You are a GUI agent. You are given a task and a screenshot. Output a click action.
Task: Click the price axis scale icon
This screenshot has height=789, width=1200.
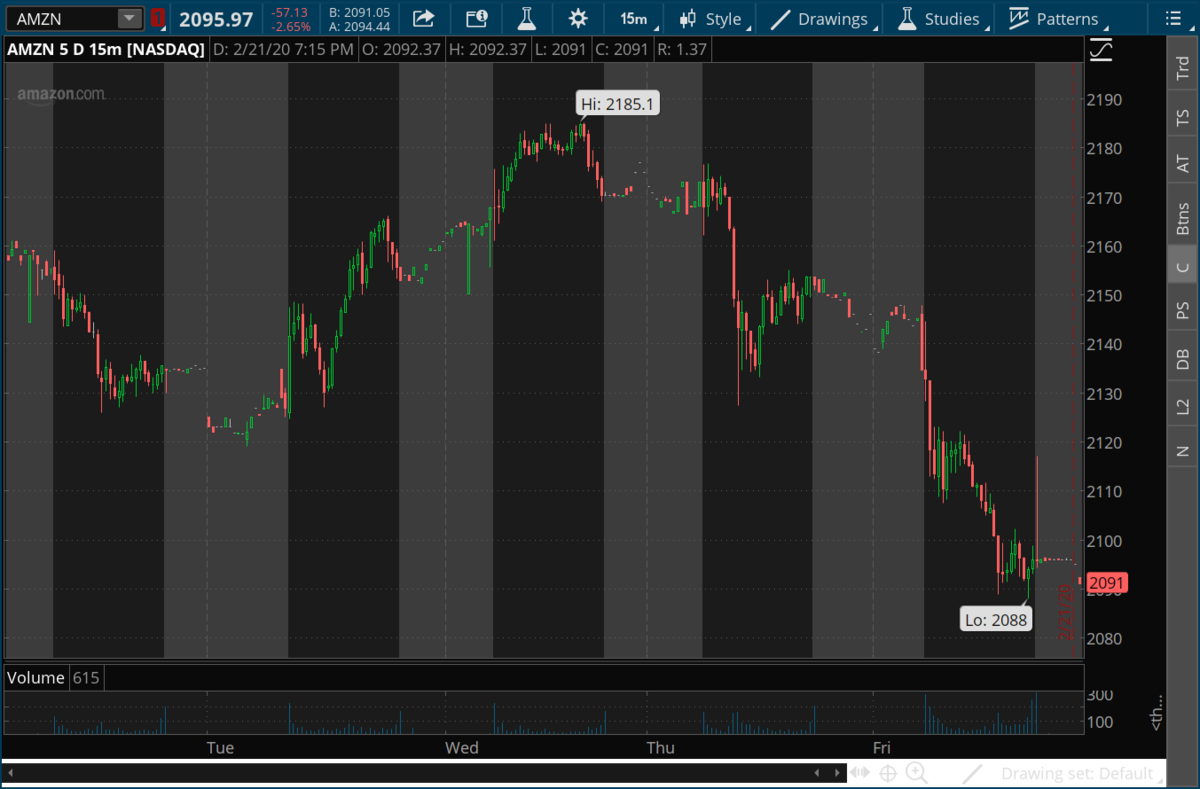pyautogui.click(x=1101, y=49)
